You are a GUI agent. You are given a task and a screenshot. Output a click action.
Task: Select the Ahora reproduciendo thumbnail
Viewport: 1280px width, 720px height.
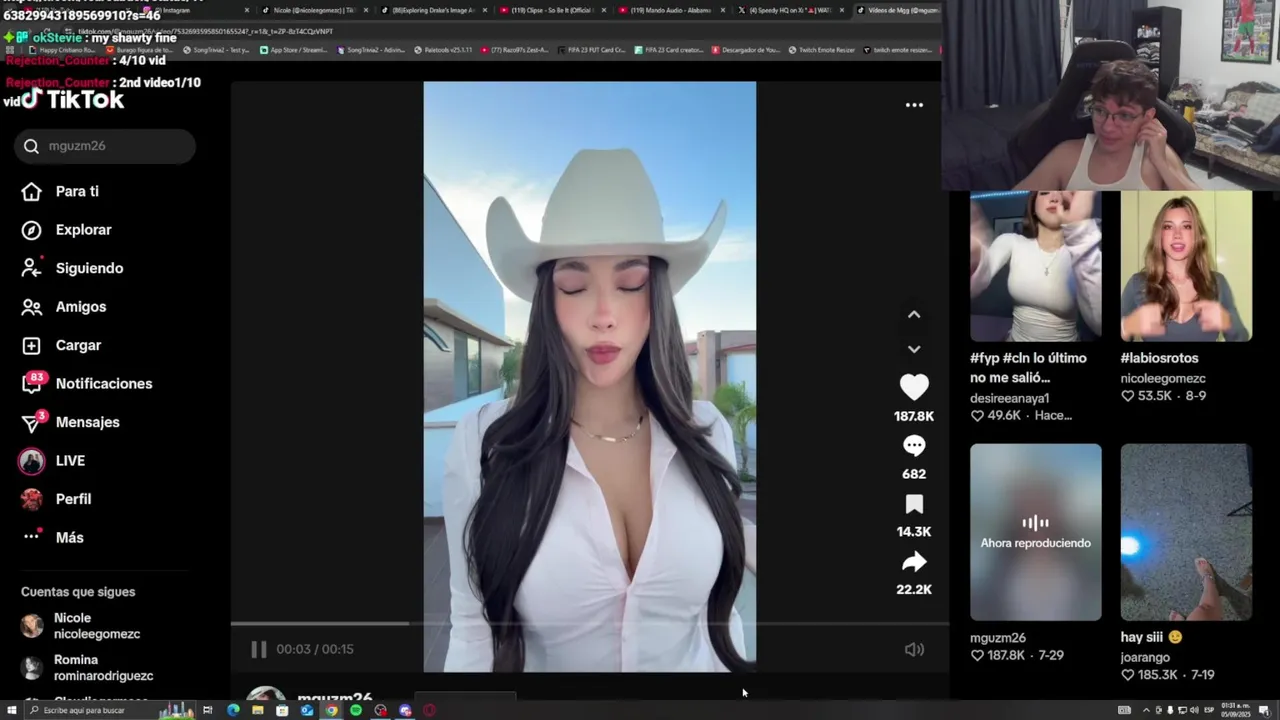1036,532
